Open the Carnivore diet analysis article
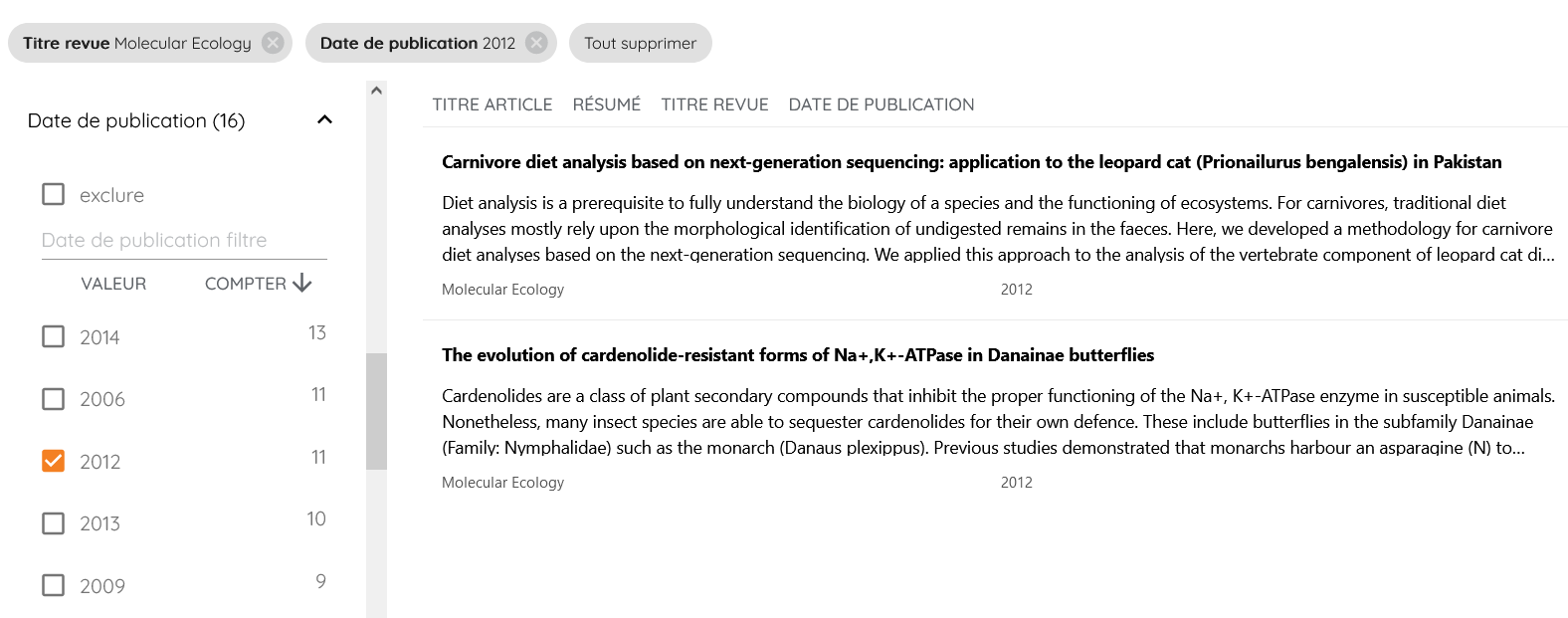Image resolution: width=1568 pixels, height=618 pixels. point(971,162)
